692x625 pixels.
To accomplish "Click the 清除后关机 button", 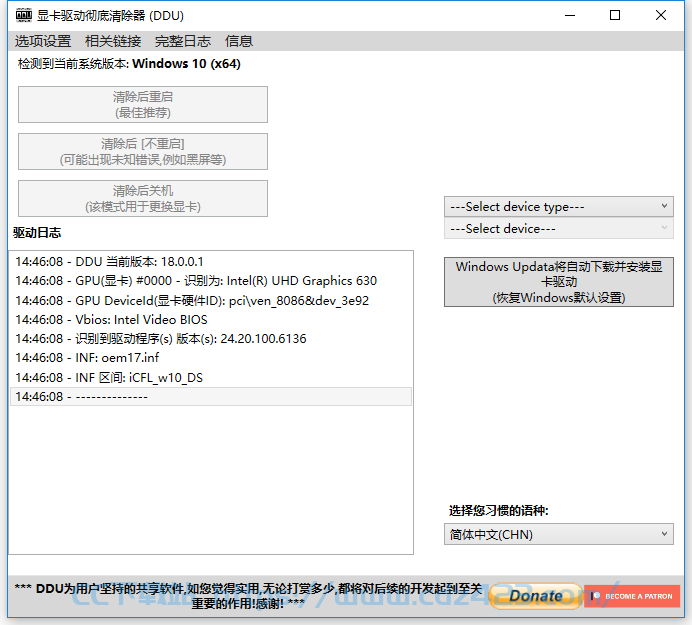I will 143,198.
